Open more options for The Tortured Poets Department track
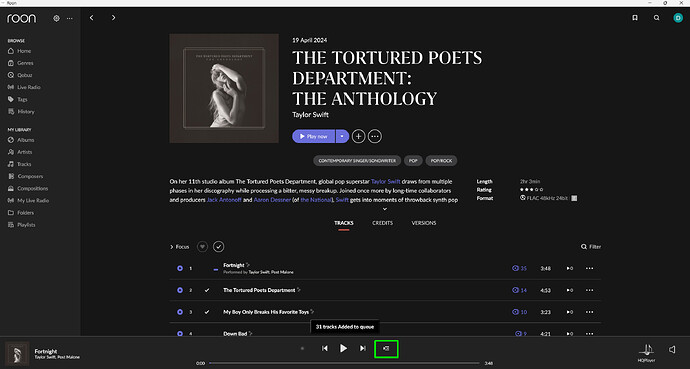This screenshot has width=690, height=369. coord(589,290)
